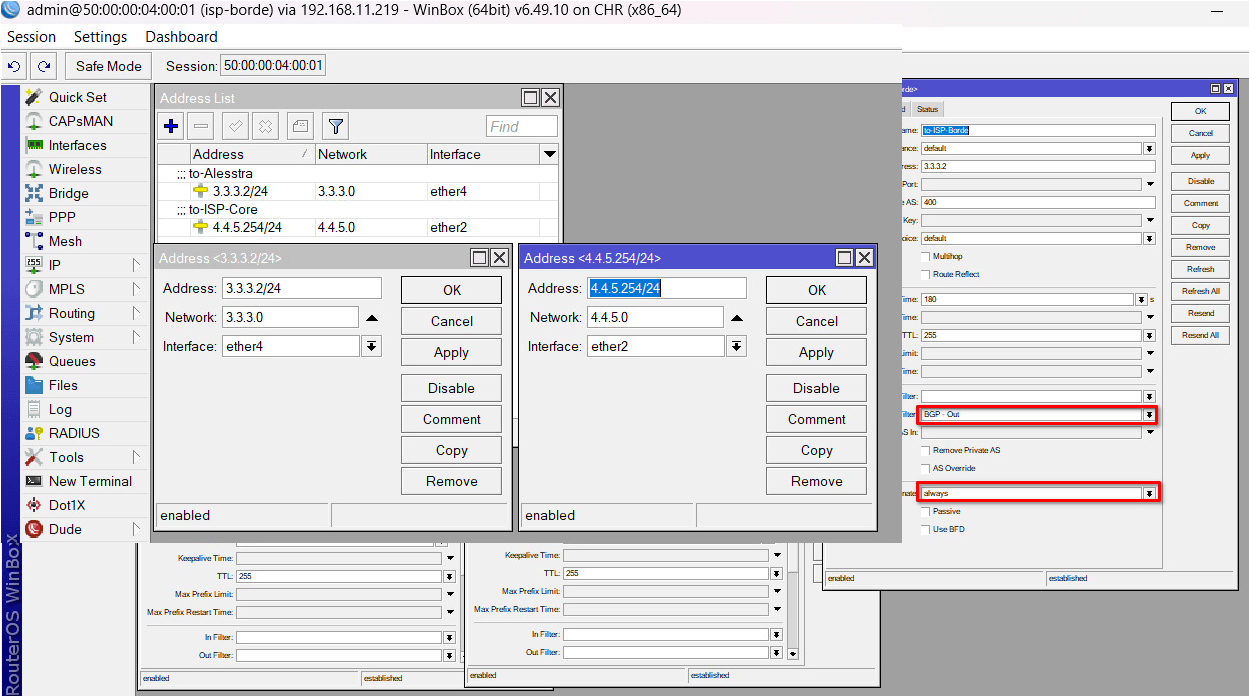This screenshot has height=696, width=1249.
Task: Open the ether4 Interface dropdown
Action: 371,346
